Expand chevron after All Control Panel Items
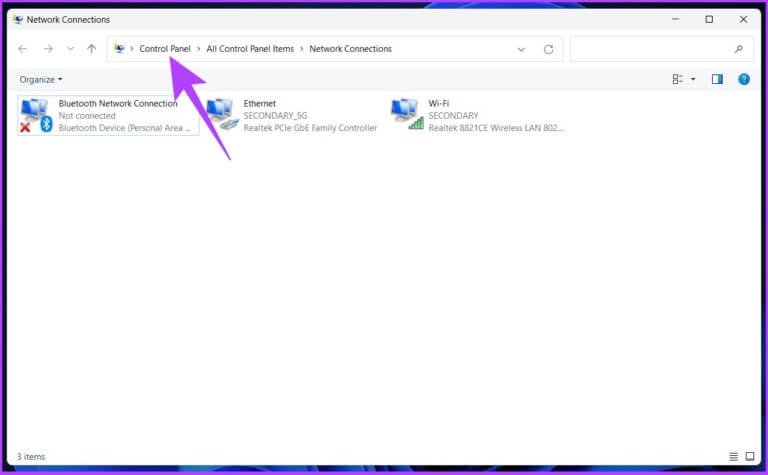The image size is (768, 475). [302, 49]
